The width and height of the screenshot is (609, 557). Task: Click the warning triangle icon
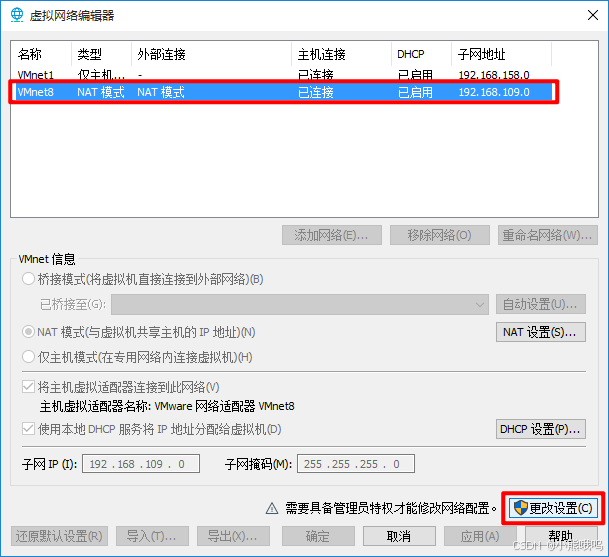tap(272, 508)
